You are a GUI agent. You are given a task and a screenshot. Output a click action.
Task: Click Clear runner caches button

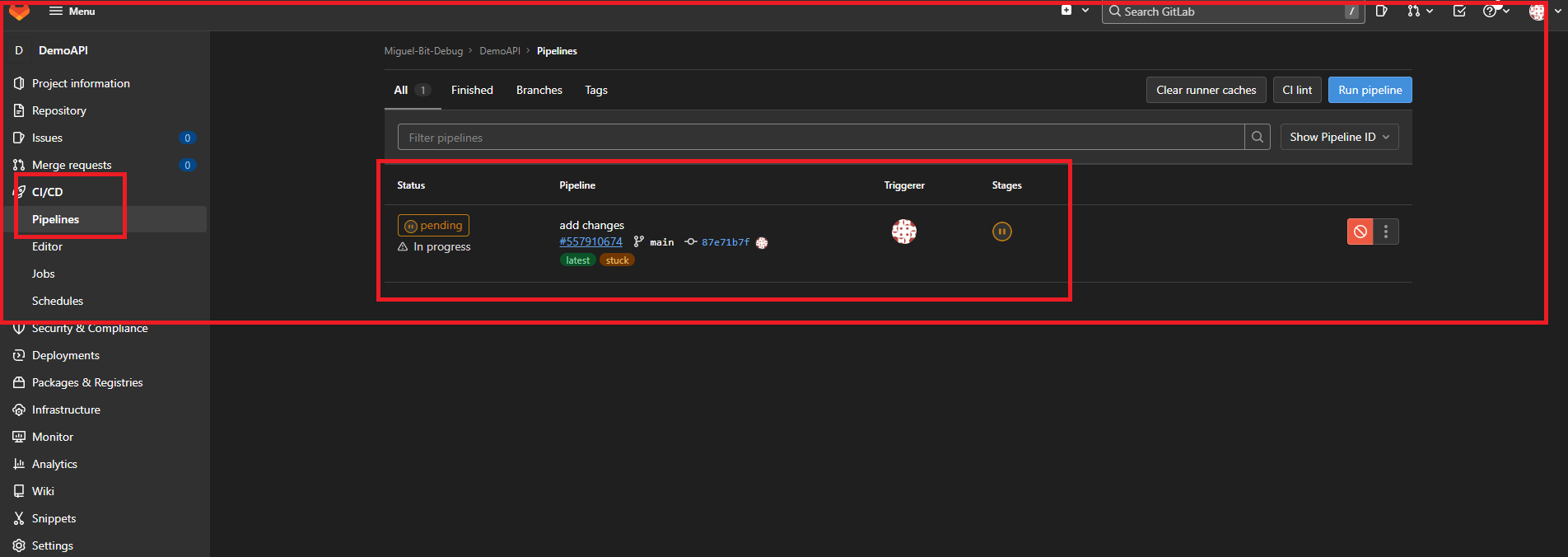click(1206, 90)
